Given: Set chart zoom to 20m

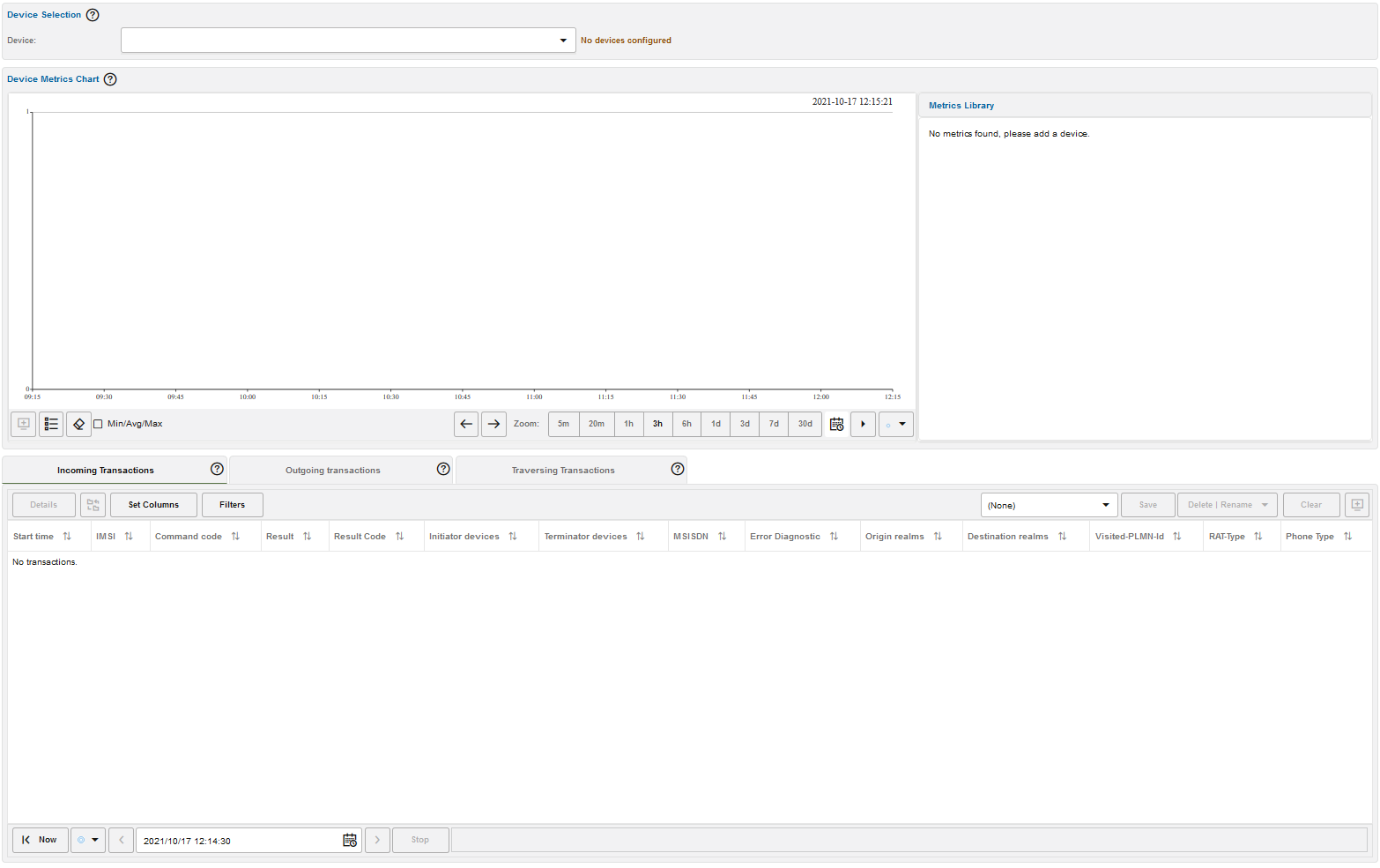Looking at the screenshot, I should pos(597,424).
